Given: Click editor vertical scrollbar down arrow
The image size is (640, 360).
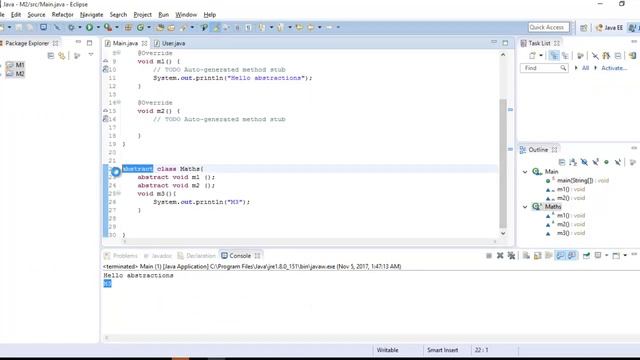Looking at the screenshot, I should point(503,233).
